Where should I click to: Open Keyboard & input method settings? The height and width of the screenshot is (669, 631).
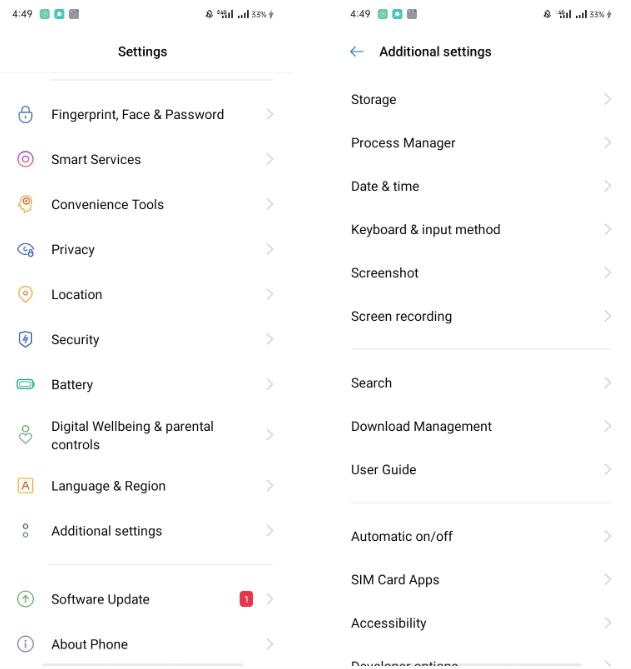[425, 229]
